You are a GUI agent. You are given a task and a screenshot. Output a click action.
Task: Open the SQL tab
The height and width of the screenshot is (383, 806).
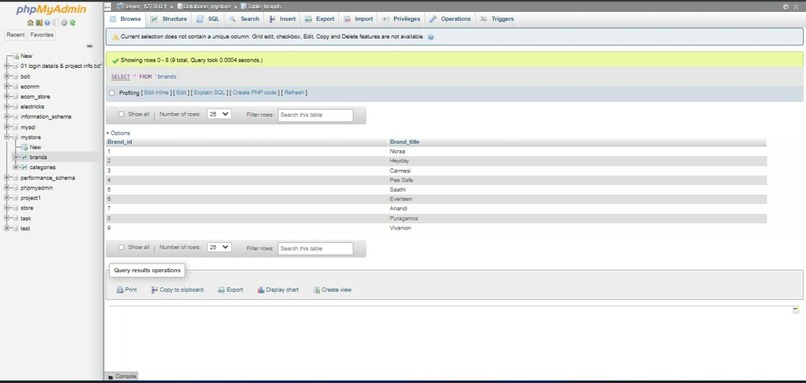coord(208,19)
